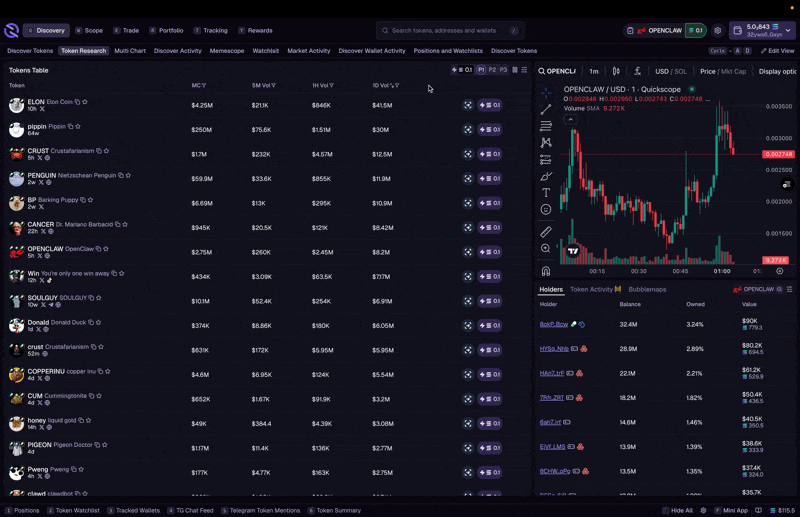This screenshot has height=517, width=800.
Task: Select the P2 preset
Action: (x=492, y=70)
